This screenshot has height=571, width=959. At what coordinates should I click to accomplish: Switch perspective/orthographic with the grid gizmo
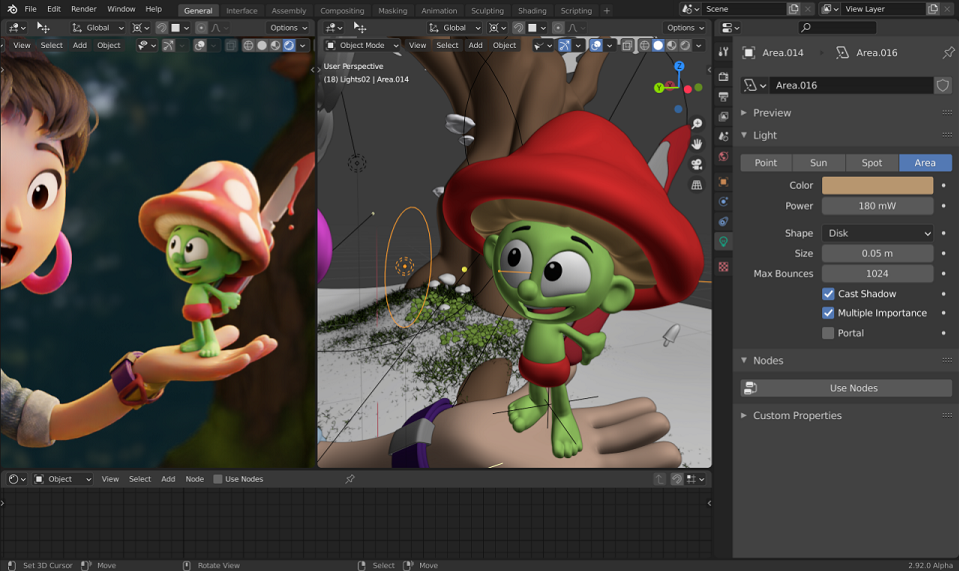click(697, 185)
